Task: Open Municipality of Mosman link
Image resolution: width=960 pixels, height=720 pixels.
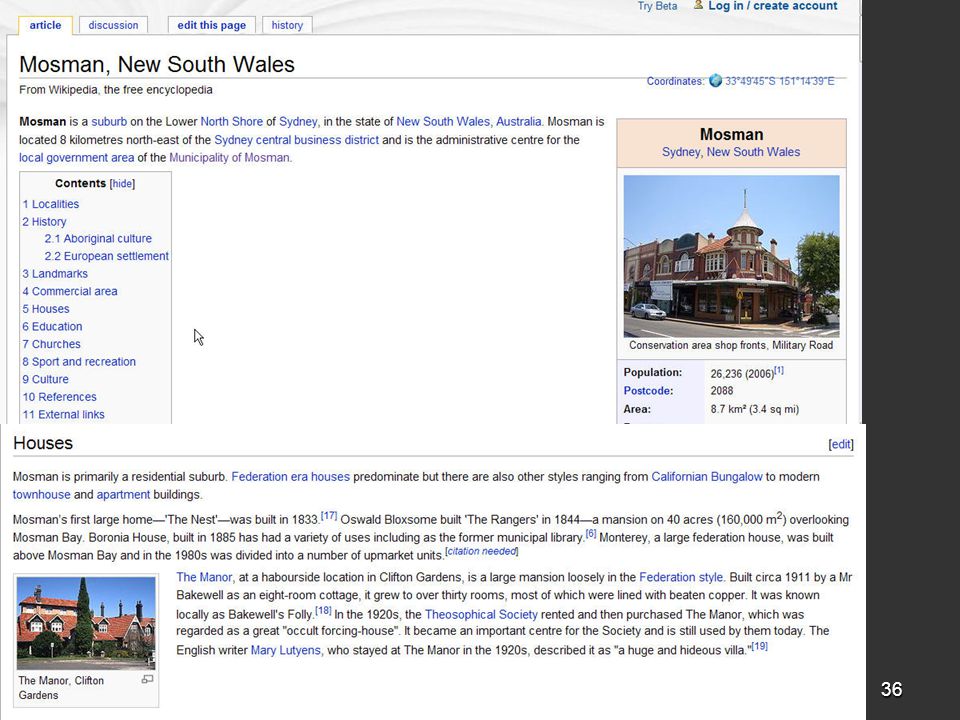Action: 230,157
